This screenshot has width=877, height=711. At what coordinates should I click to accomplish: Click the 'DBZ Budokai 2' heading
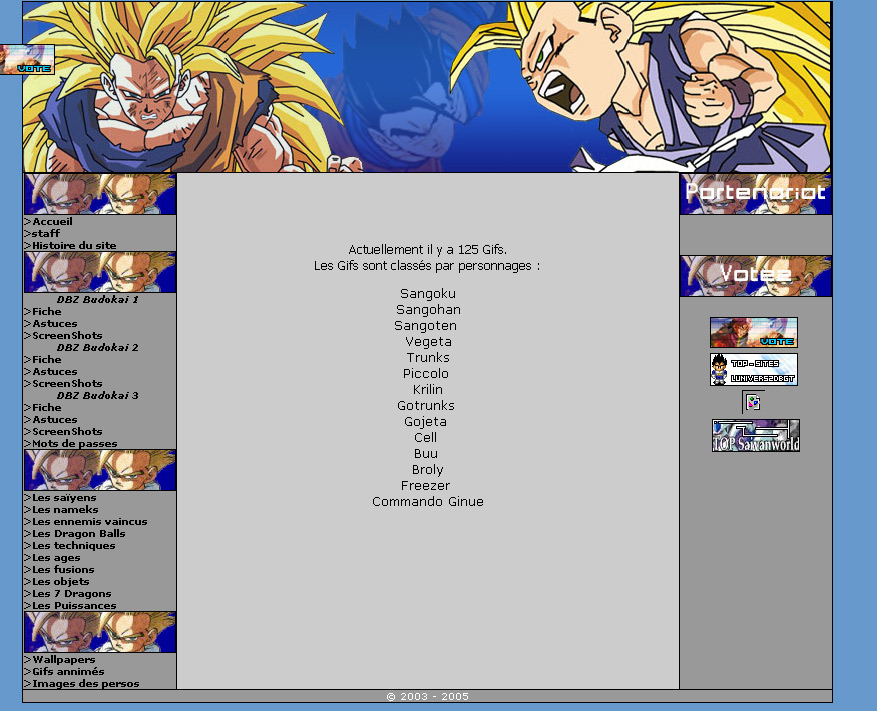(x=97, y=348)
